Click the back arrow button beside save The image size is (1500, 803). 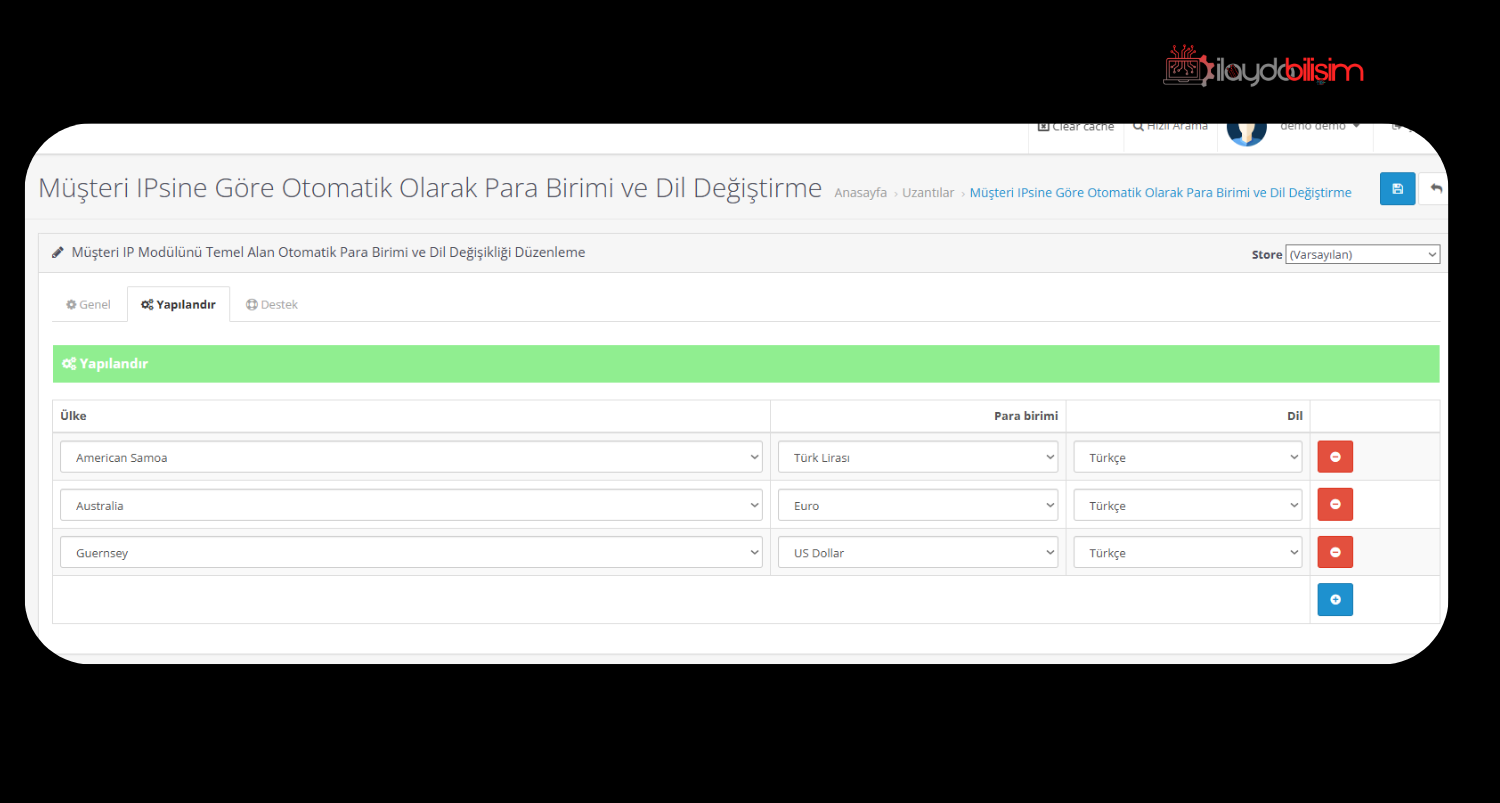click(x=1434, y=188)
